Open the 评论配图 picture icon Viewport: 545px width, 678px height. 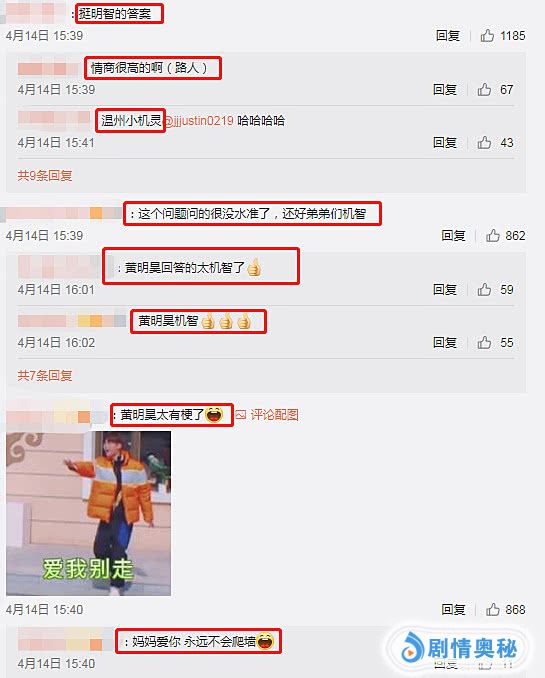241,415
